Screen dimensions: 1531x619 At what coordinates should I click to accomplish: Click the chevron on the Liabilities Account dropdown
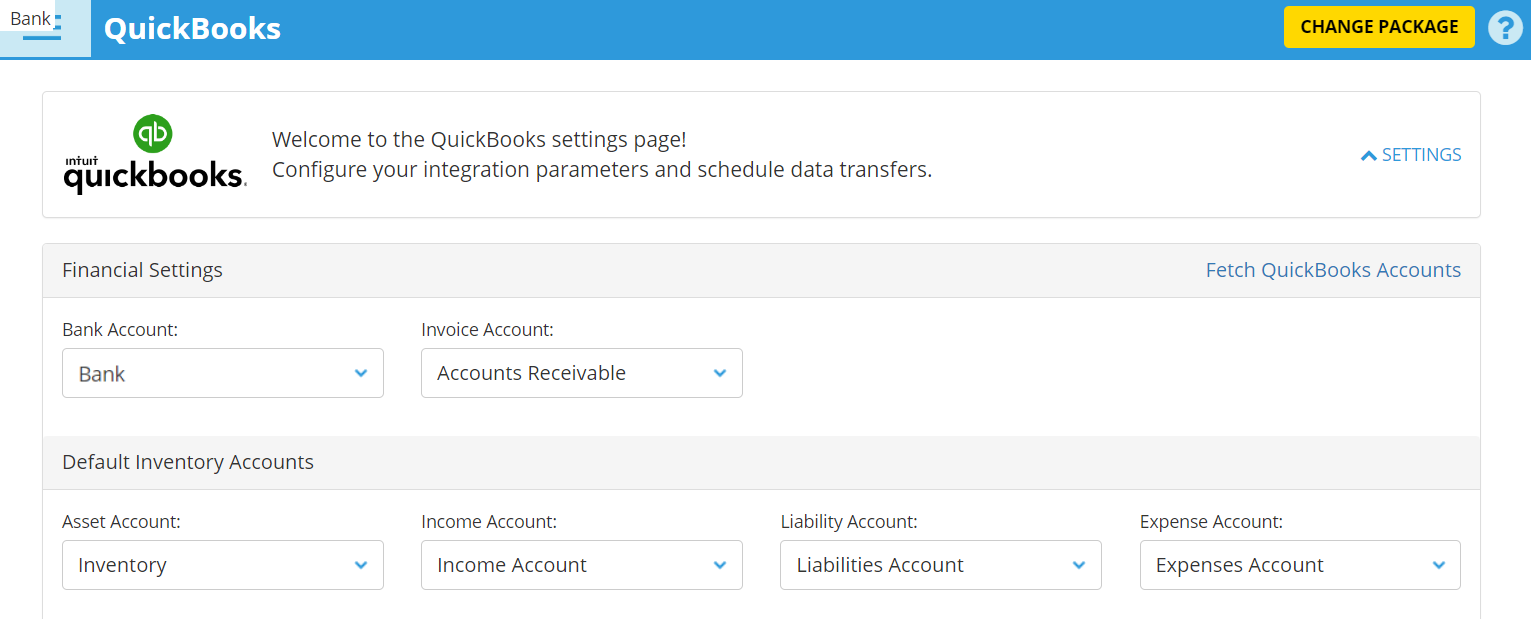point(1079,565)
